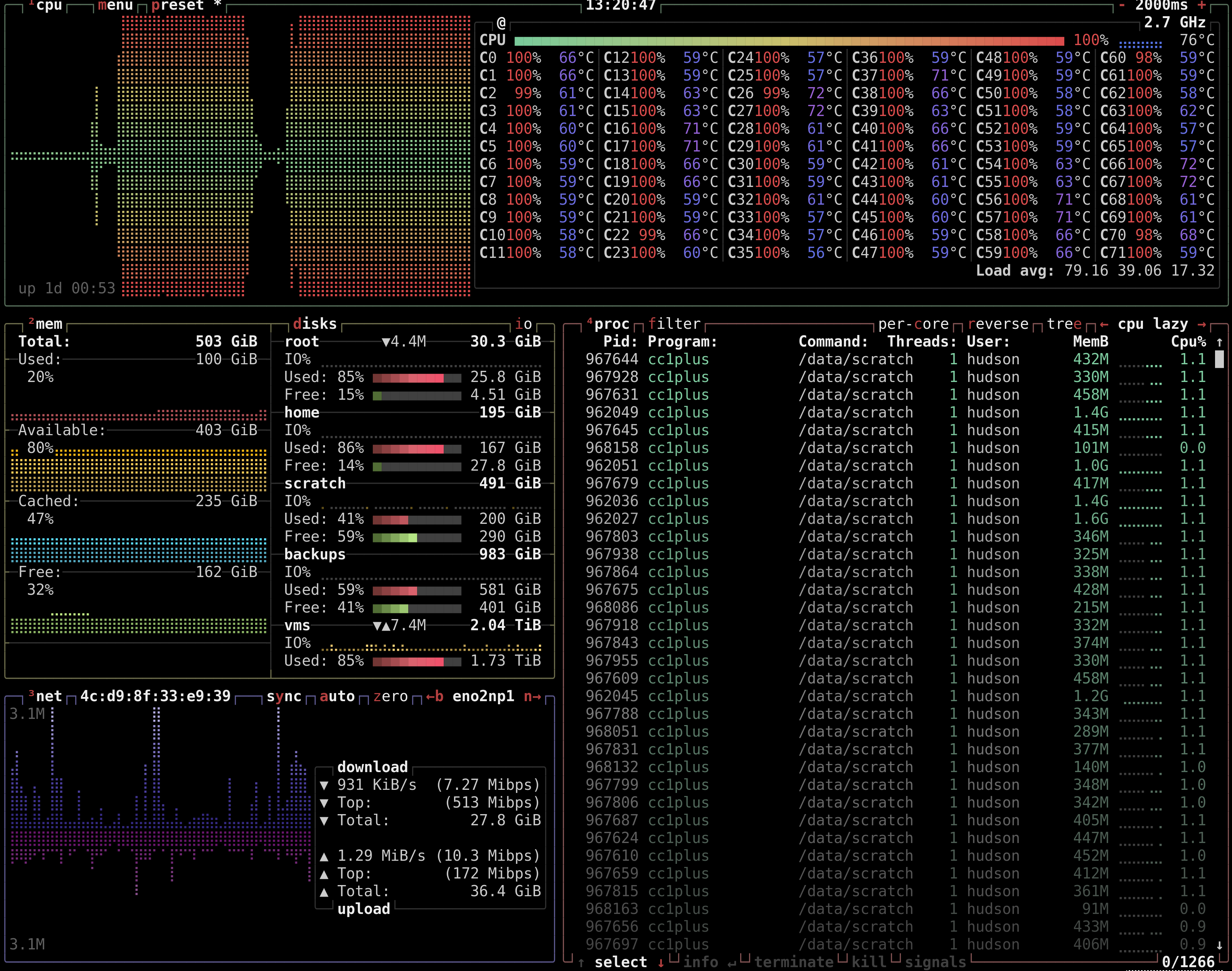
Task: Click the select down arrow in footer
Action: coord(661,963)
